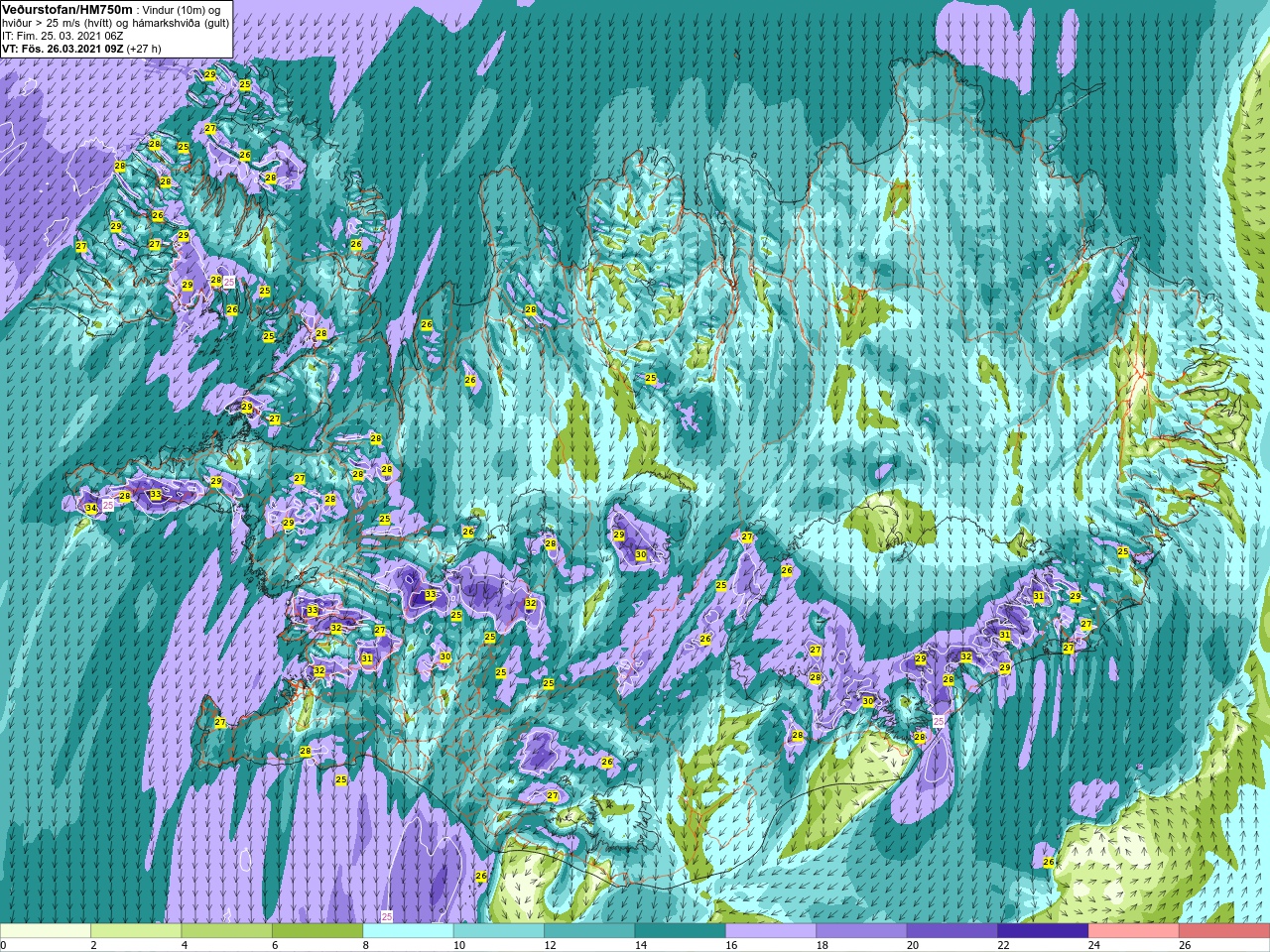Click the light lavender 16–18 legend swatch

[x=771, y=931]
